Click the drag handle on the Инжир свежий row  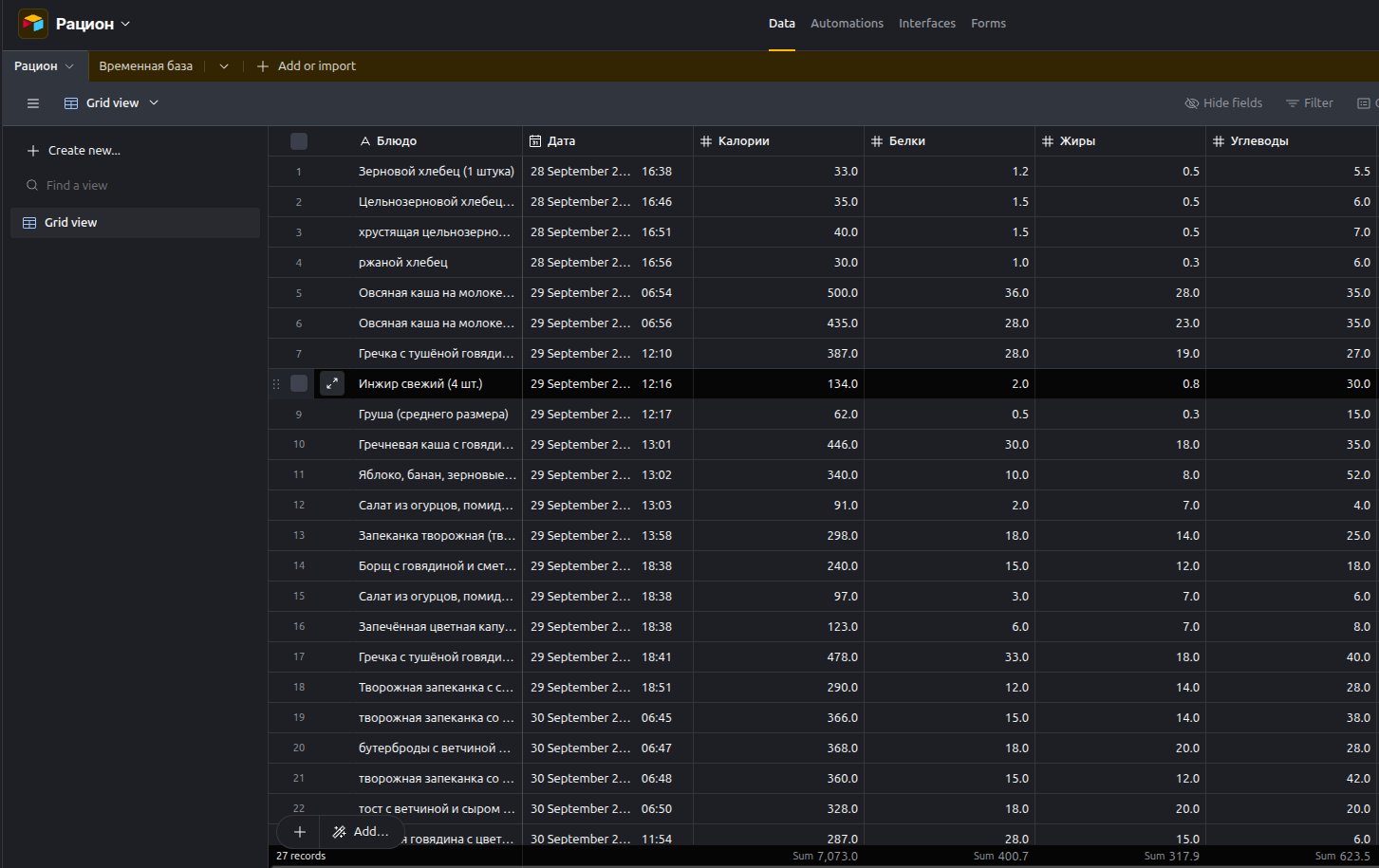tap(276, 384)
